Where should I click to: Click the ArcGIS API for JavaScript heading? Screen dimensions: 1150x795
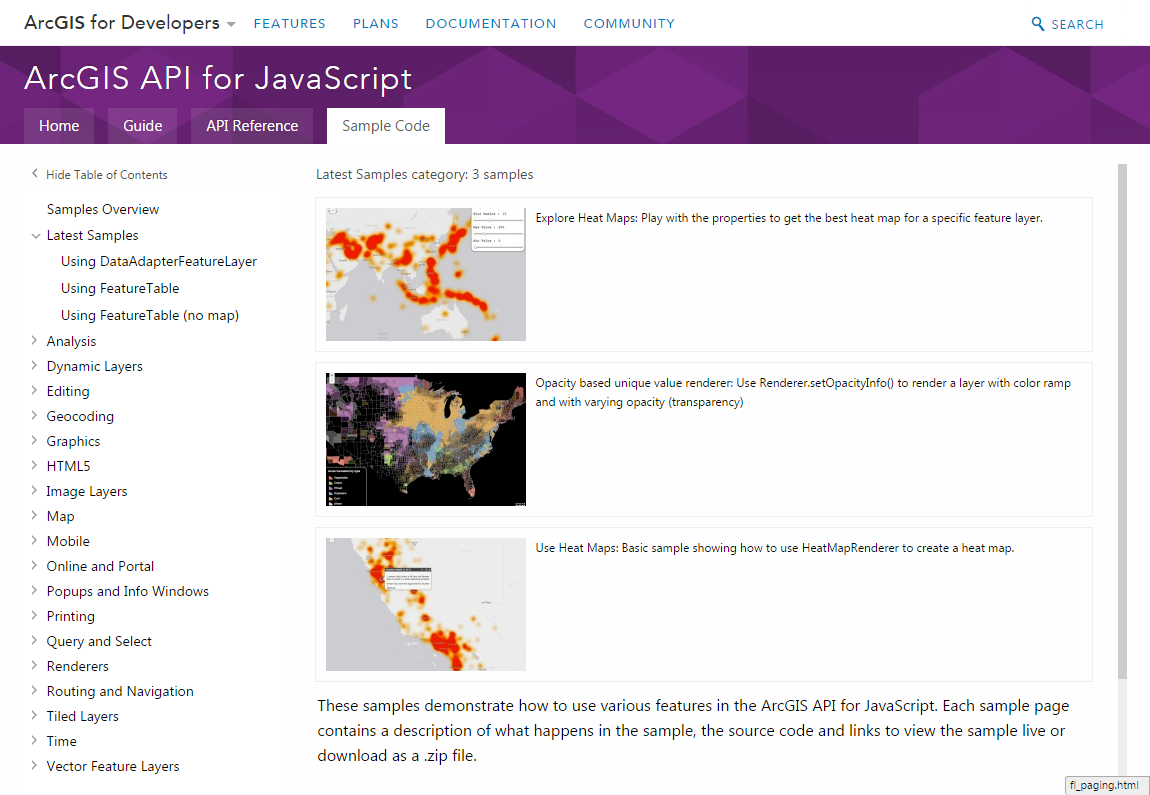(x=218, y=78)
